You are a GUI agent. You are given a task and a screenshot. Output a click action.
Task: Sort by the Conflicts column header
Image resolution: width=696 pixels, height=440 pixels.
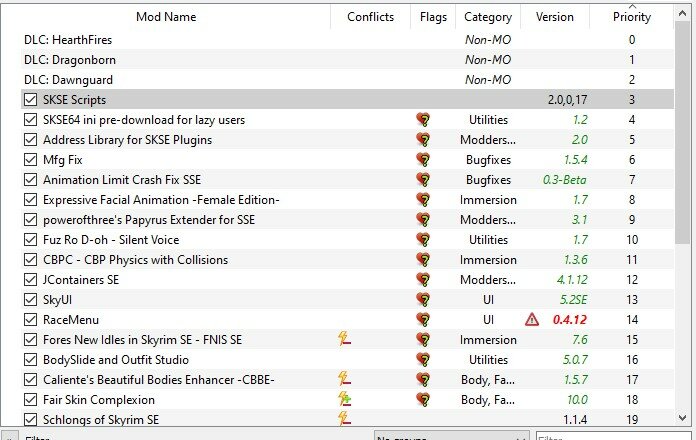pyautogui.click(x=371, y=17)
